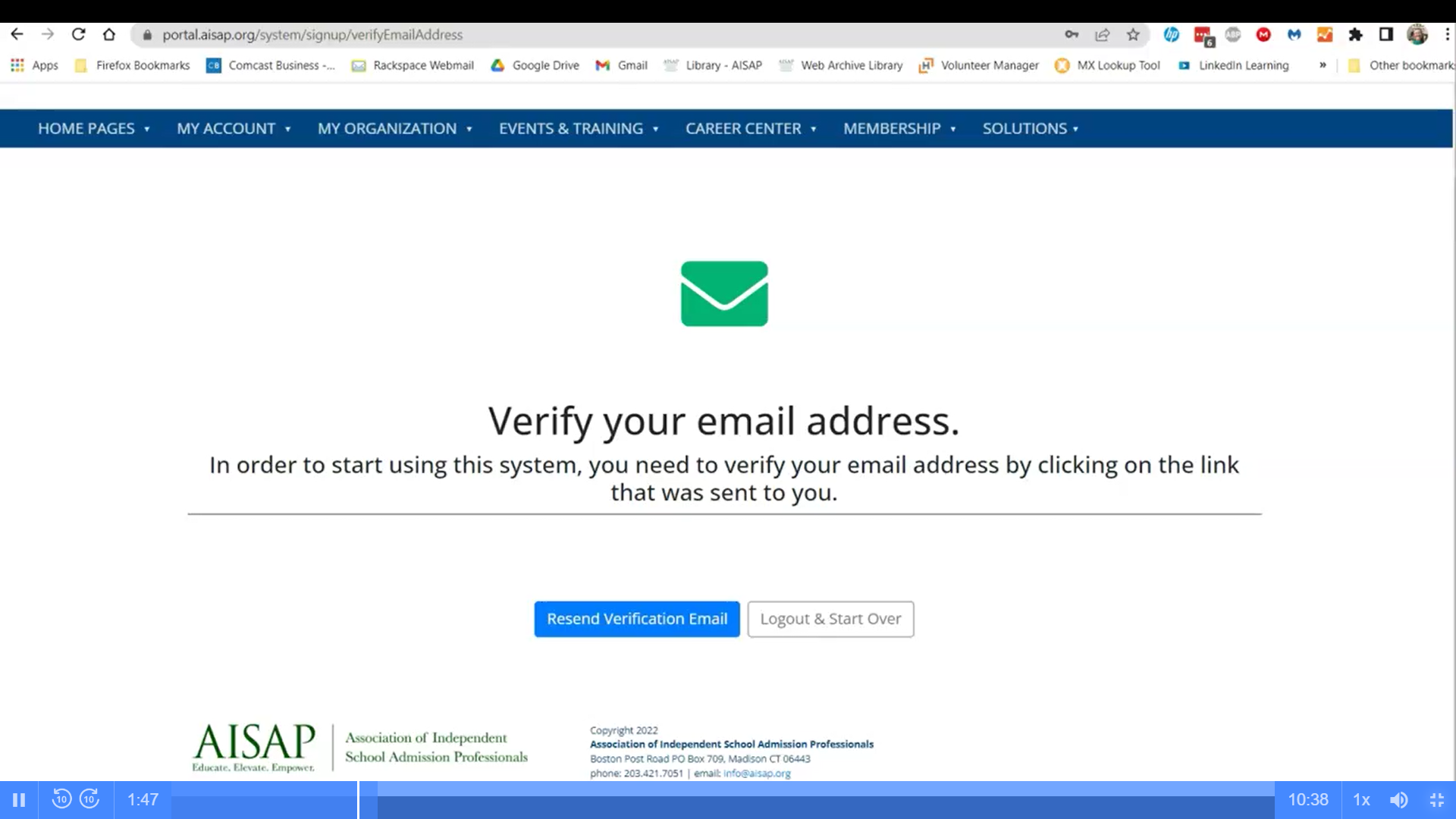Click the Resend Verification Email button
This screenshot has height=819, width=1456.
tap(636, 619)
